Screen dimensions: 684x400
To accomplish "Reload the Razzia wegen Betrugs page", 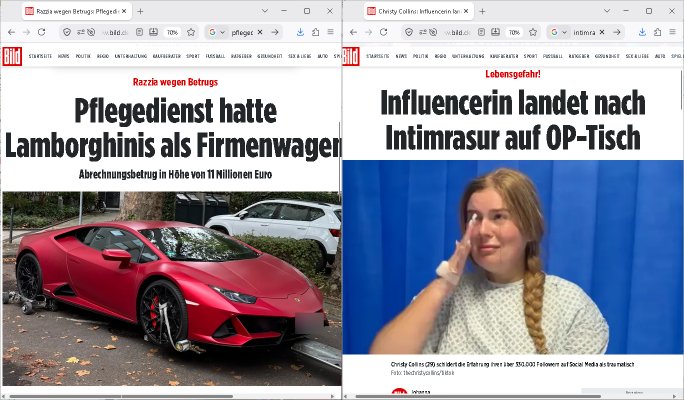I will [41, 32].
